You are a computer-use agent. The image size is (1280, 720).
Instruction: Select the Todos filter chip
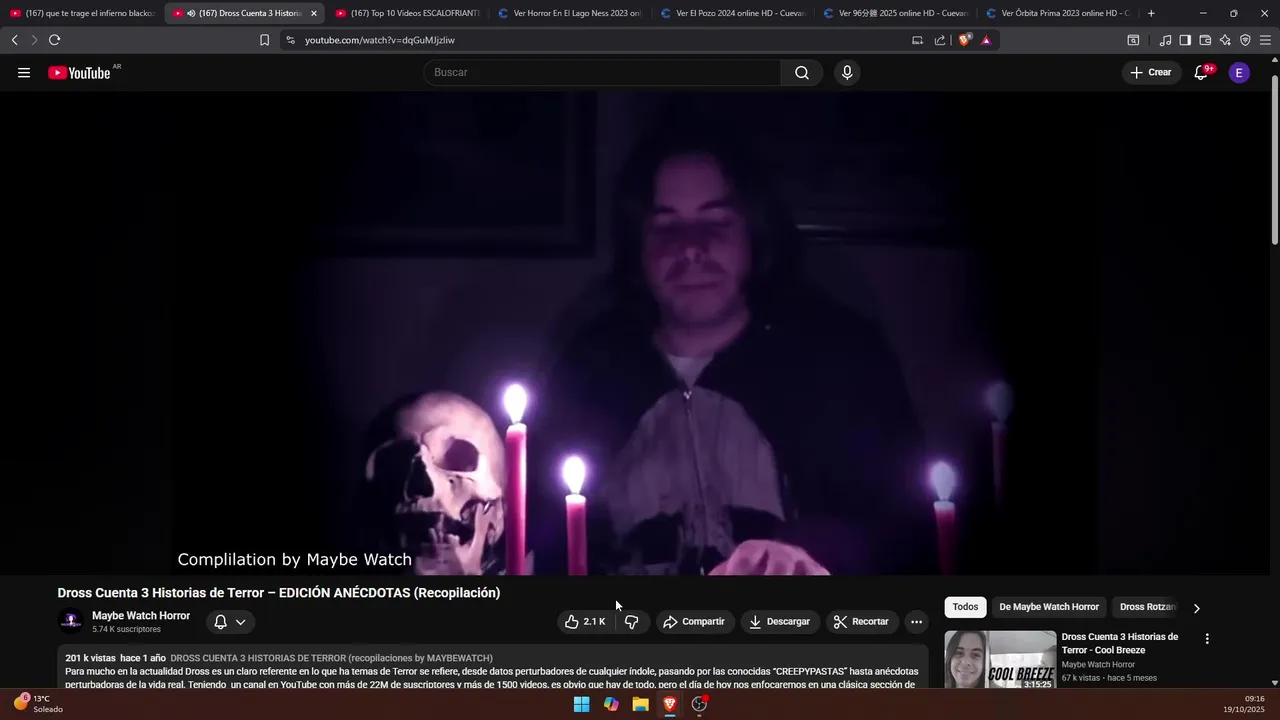(x=965, y=607)
